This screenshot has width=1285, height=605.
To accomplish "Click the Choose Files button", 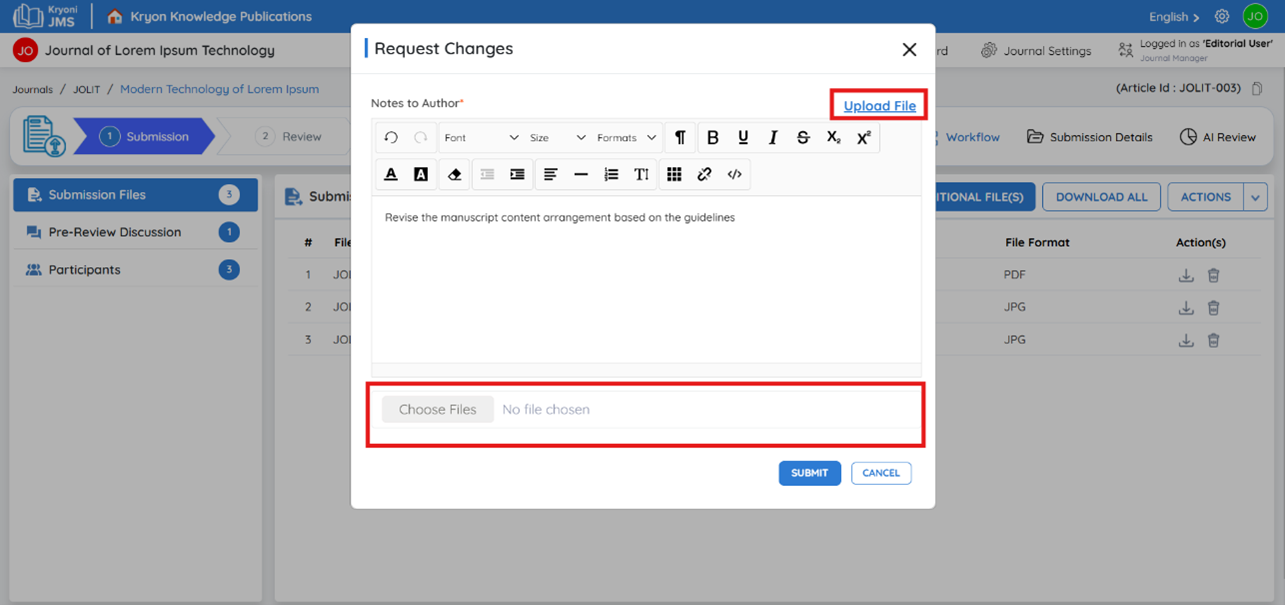I will 438,409.
